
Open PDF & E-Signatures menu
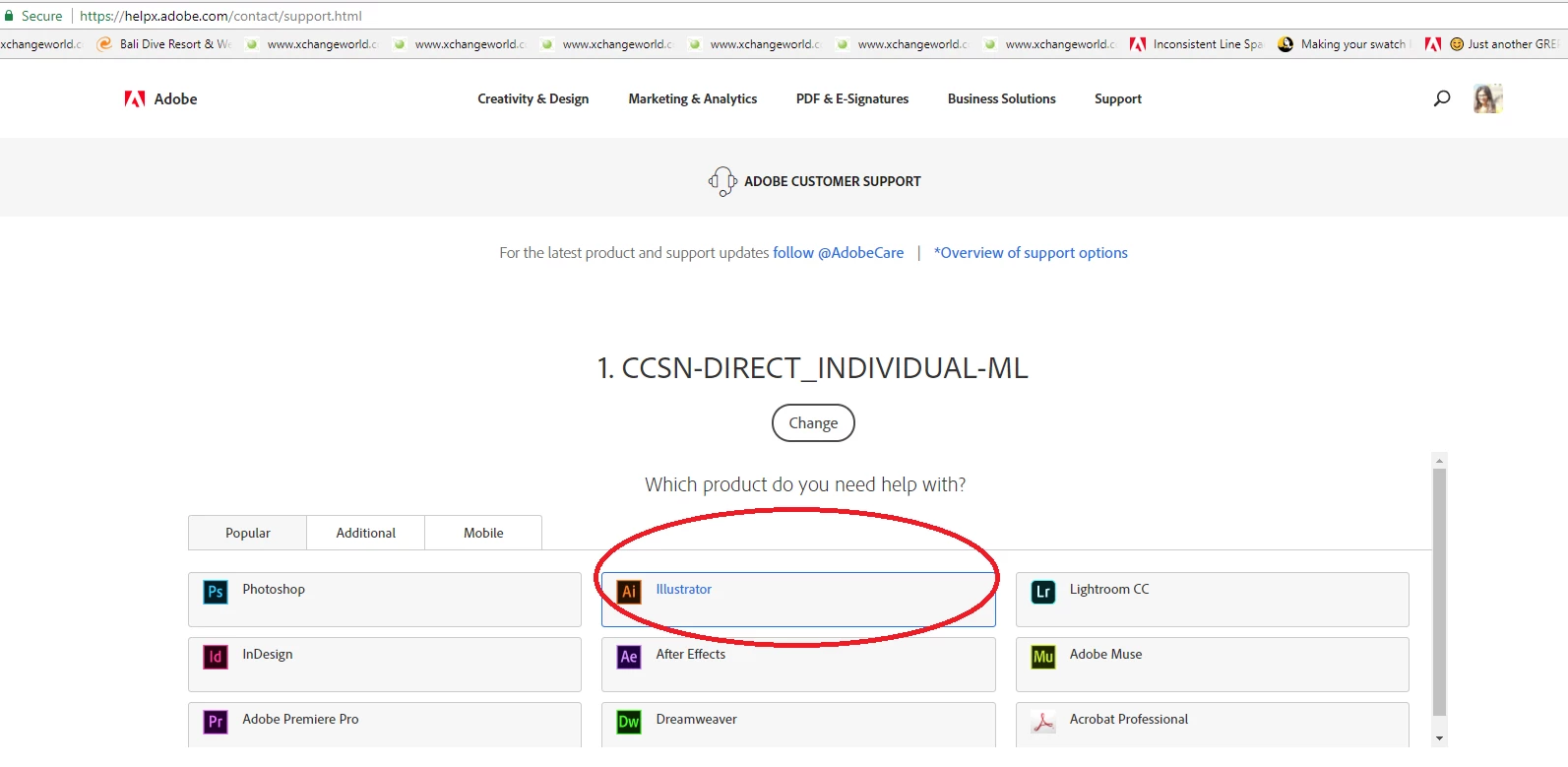(x=852, y=98)
